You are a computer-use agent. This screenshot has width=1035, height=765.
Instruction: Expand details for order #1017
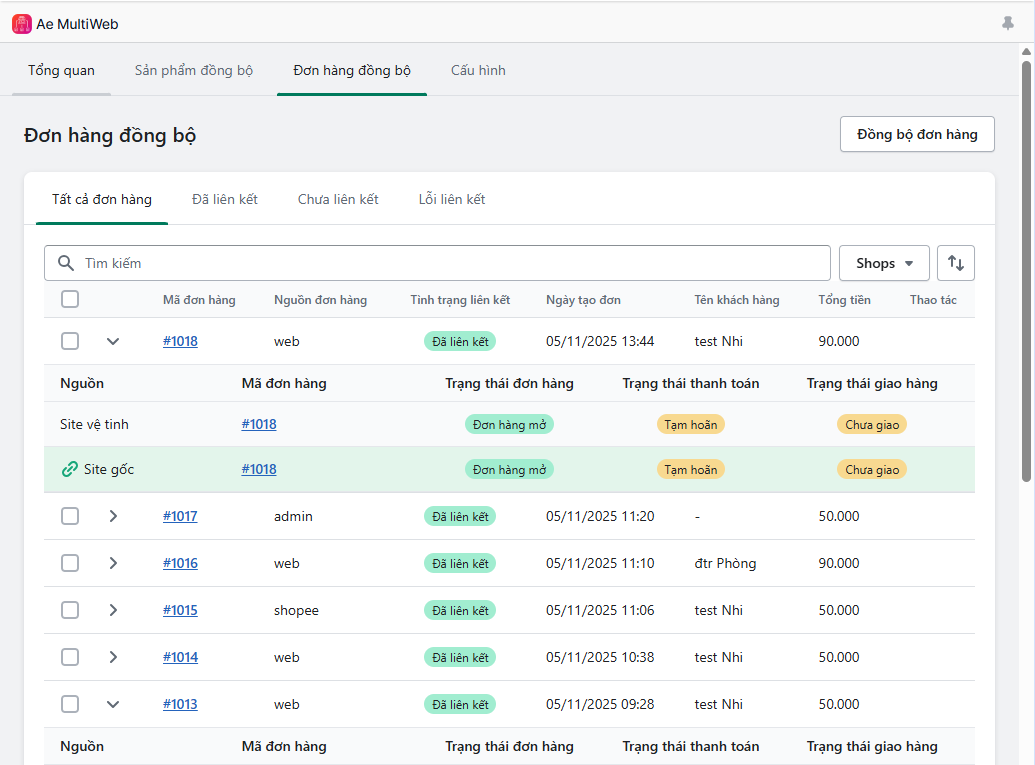pyautogui.click(x=113, y=516)
